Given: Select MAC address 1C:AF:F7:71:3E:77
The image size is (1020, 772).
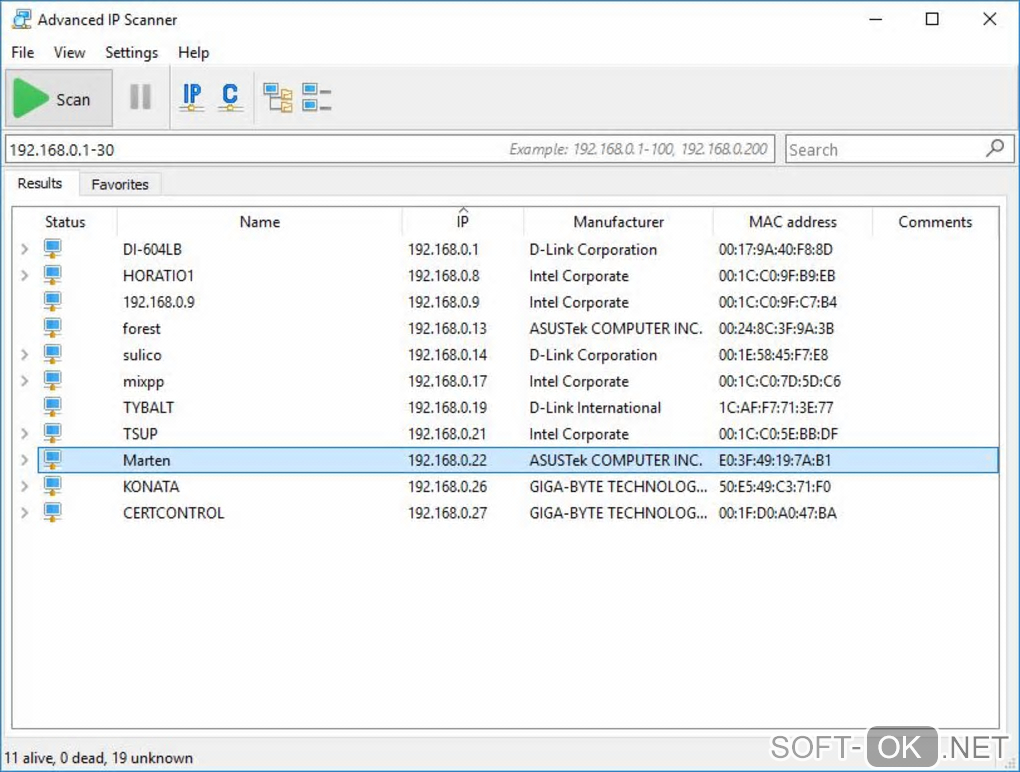Looking at the screenshot, I should pyautogui.click(x=775, y=408).
